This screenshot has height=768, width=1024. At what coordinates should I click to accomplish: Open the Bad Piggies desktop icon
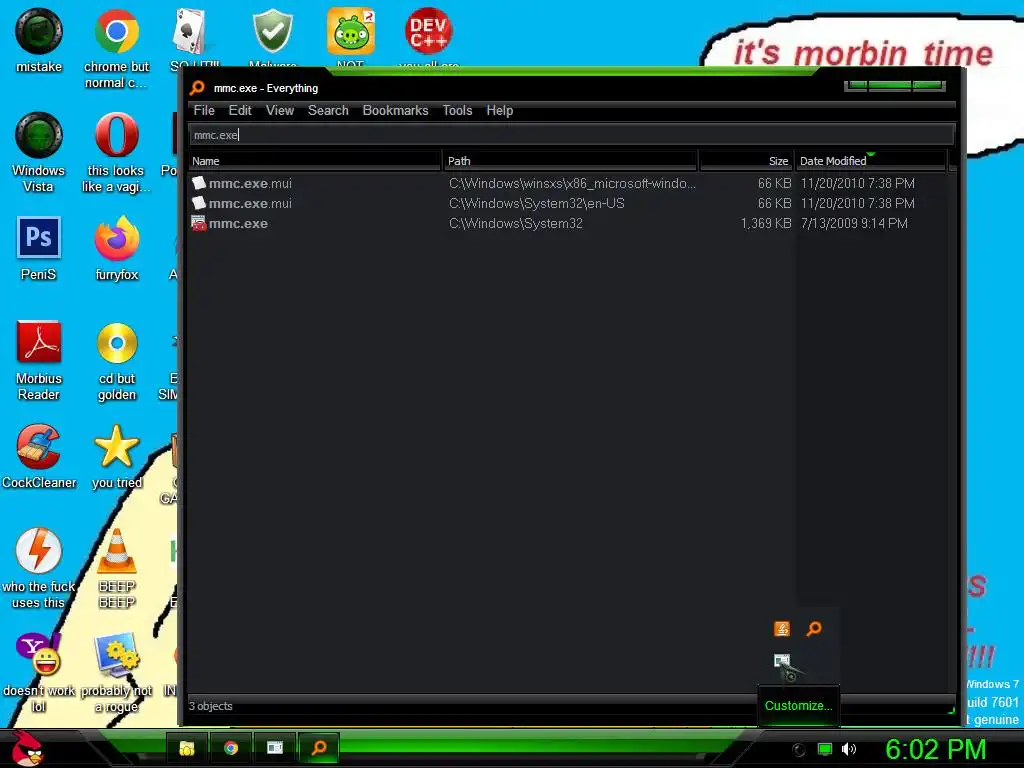coord(351,31)
